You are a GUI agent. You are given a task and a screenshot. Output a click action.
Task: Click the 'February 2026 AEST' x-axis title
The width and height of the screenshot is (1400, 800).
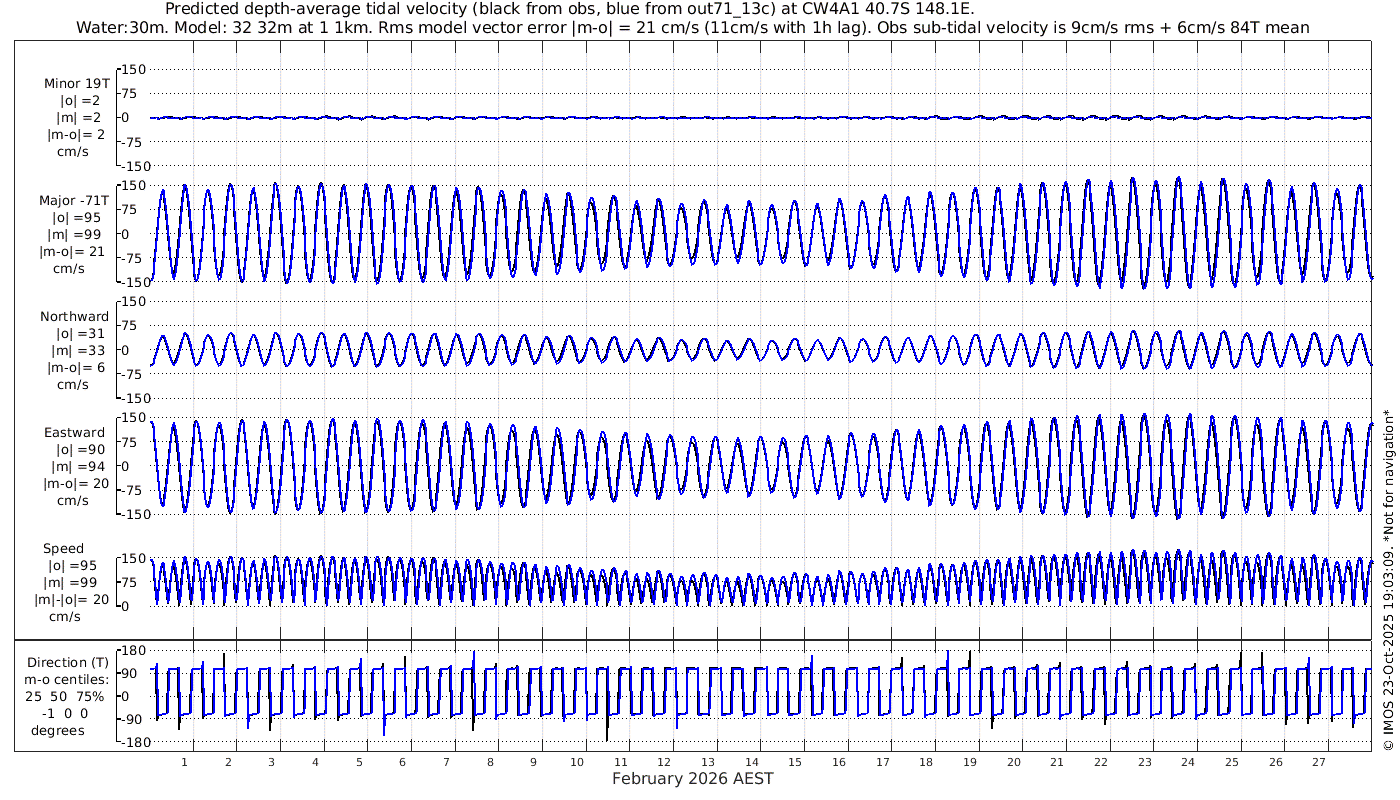click(692, 779)
